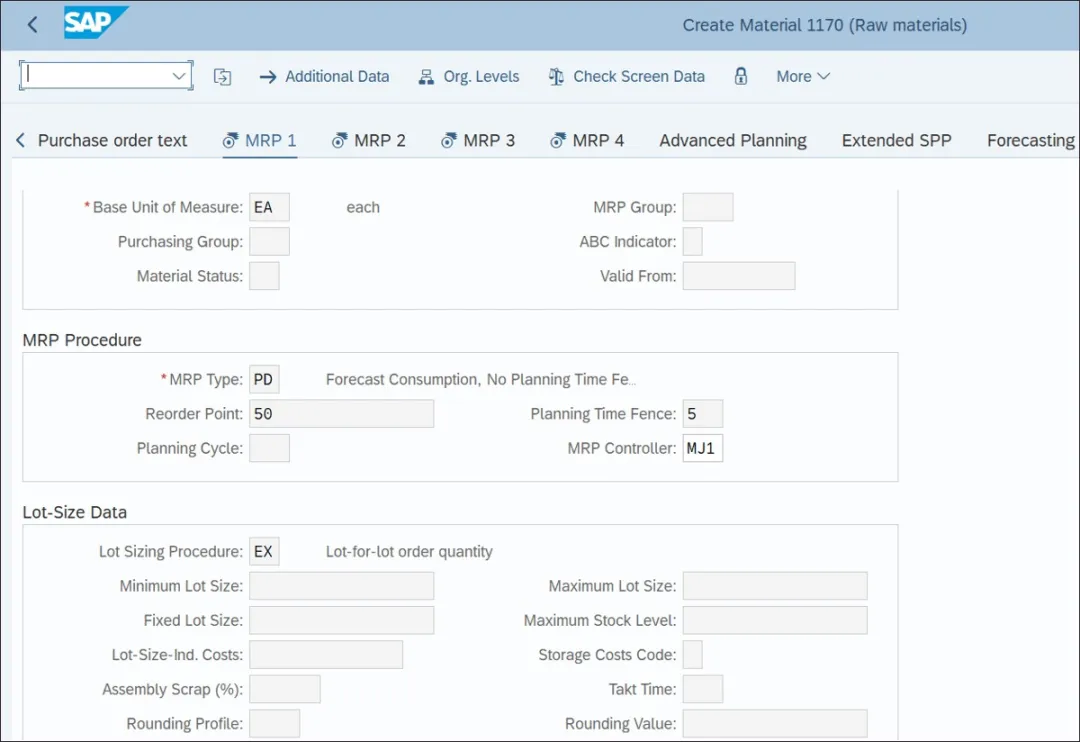Click the Fixed Lot Size field
The width and height of the screenshot is (1080, 742).
pos(342,621)
